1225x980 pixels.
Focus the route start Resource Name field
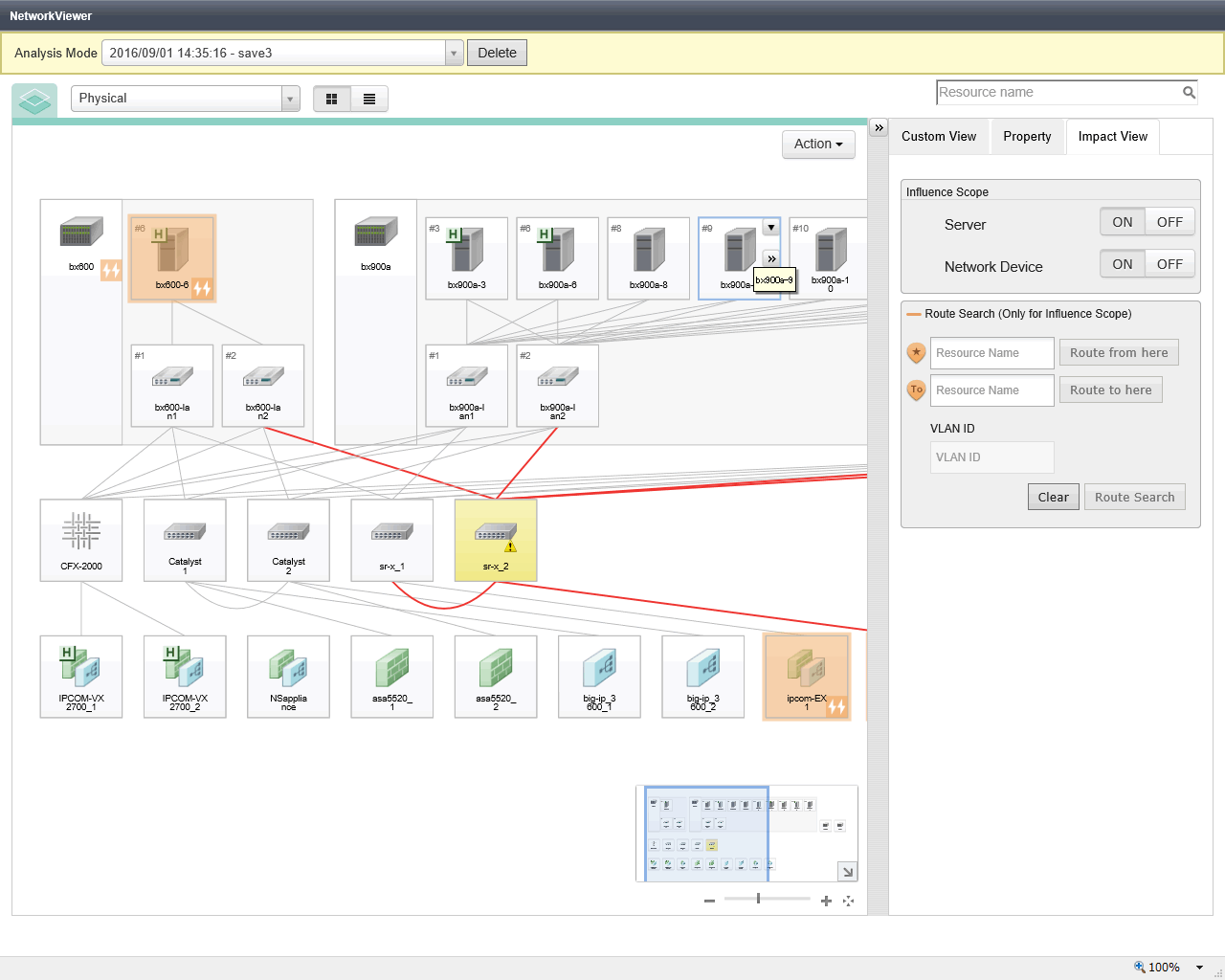992,353
